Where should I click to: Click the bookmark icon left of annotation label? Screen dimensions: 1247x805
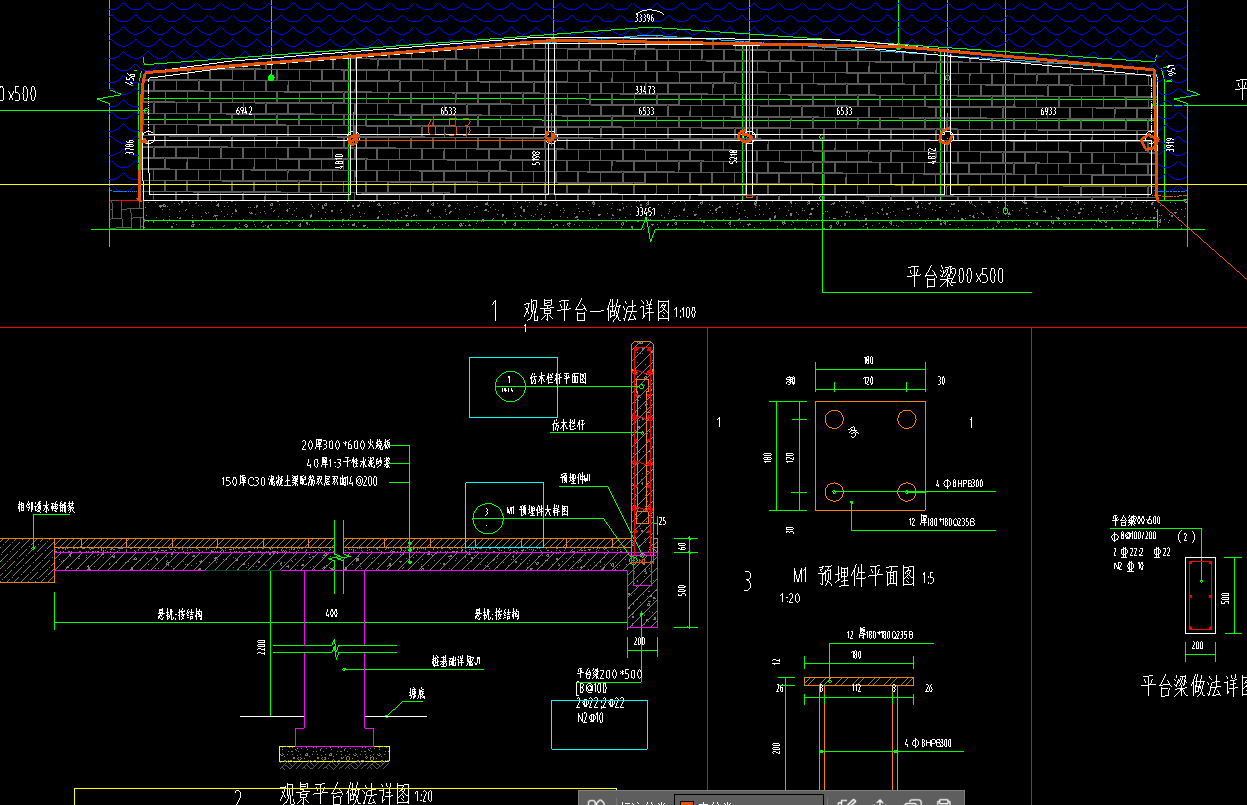pyautogui.click(x=596, y=802)
